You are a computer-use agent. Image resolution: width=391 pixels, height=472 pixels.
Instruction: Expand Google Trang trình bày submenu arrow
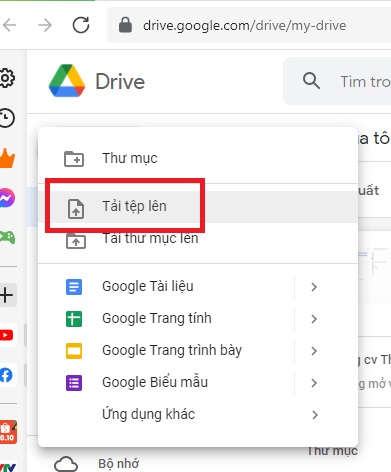[x=314, y=351]
